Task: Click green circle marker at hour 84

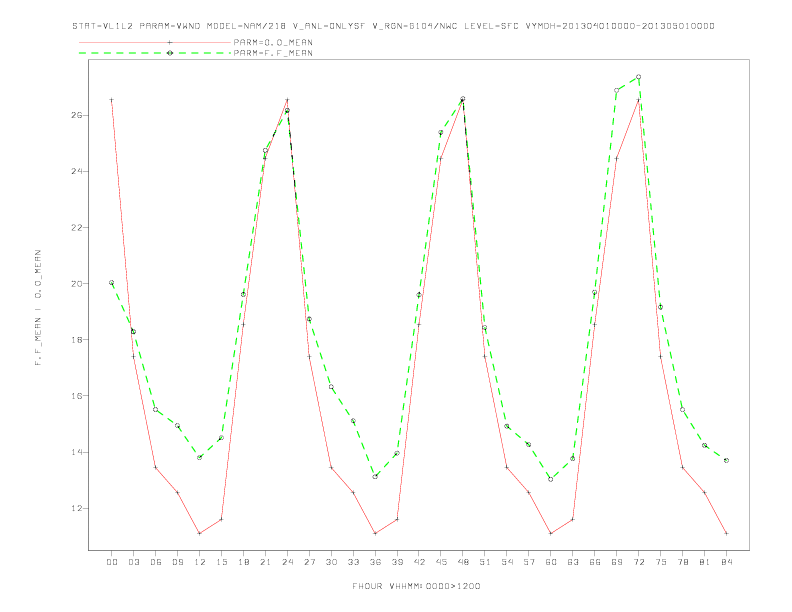Action: (x=726, y=461)
